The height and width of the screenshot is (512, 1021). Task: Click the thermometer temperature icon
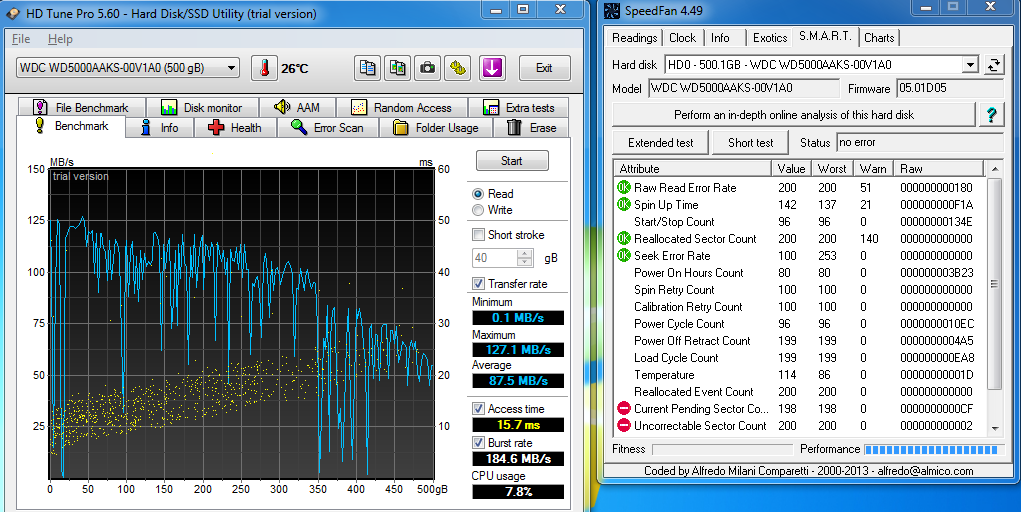tap(264, 68)
